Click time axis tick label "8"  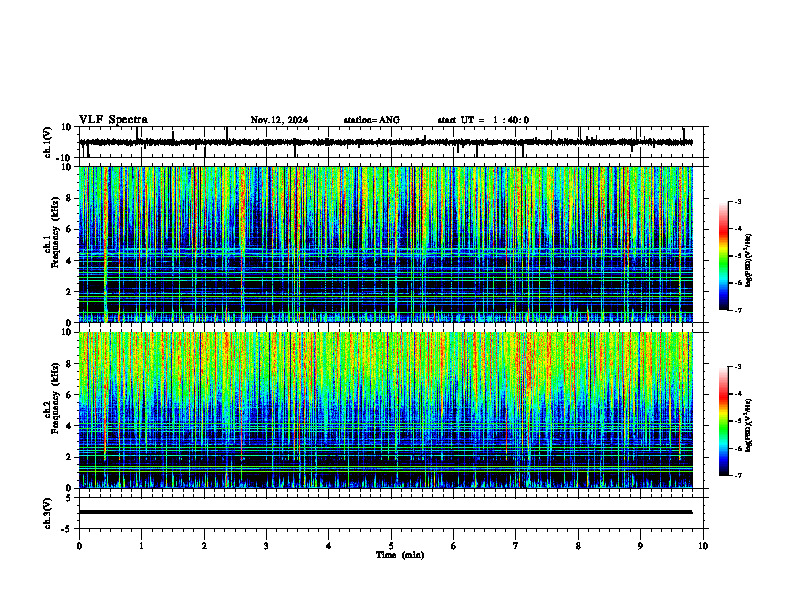pyautogui.click(x=578, y=546)
